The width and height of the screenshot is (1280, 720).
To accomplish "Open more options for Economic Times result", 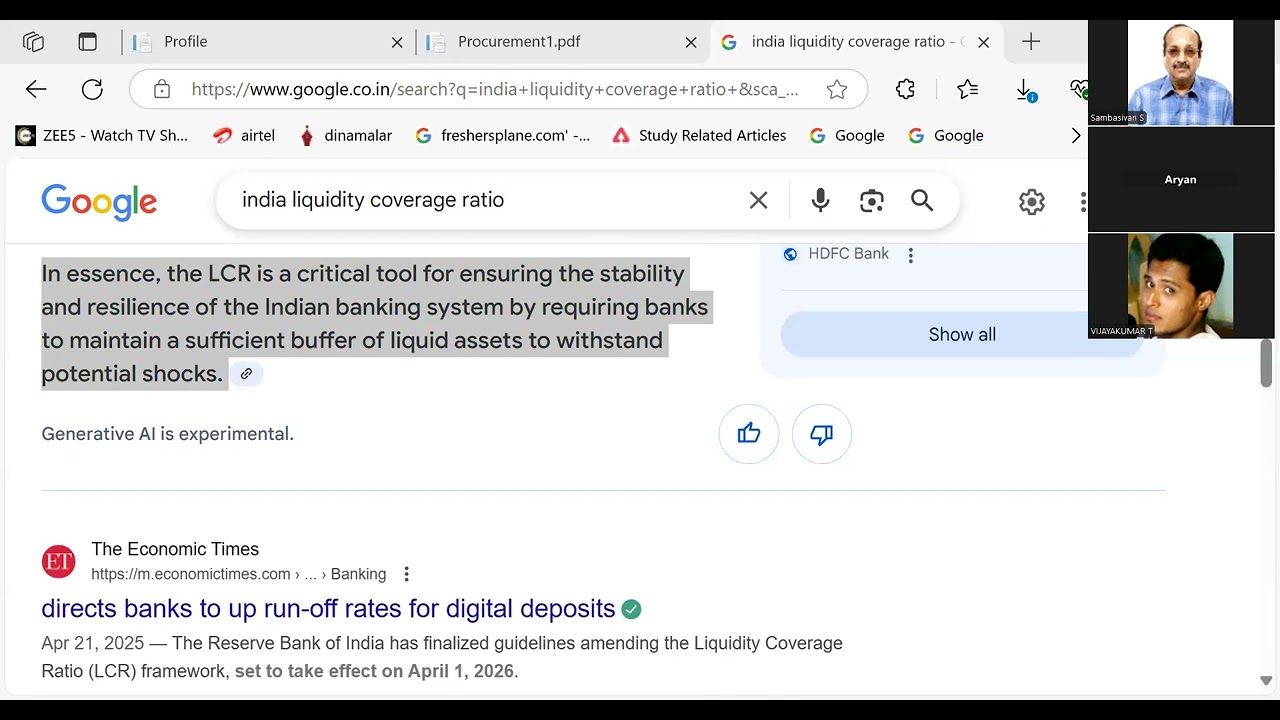I will coord(406,574).
